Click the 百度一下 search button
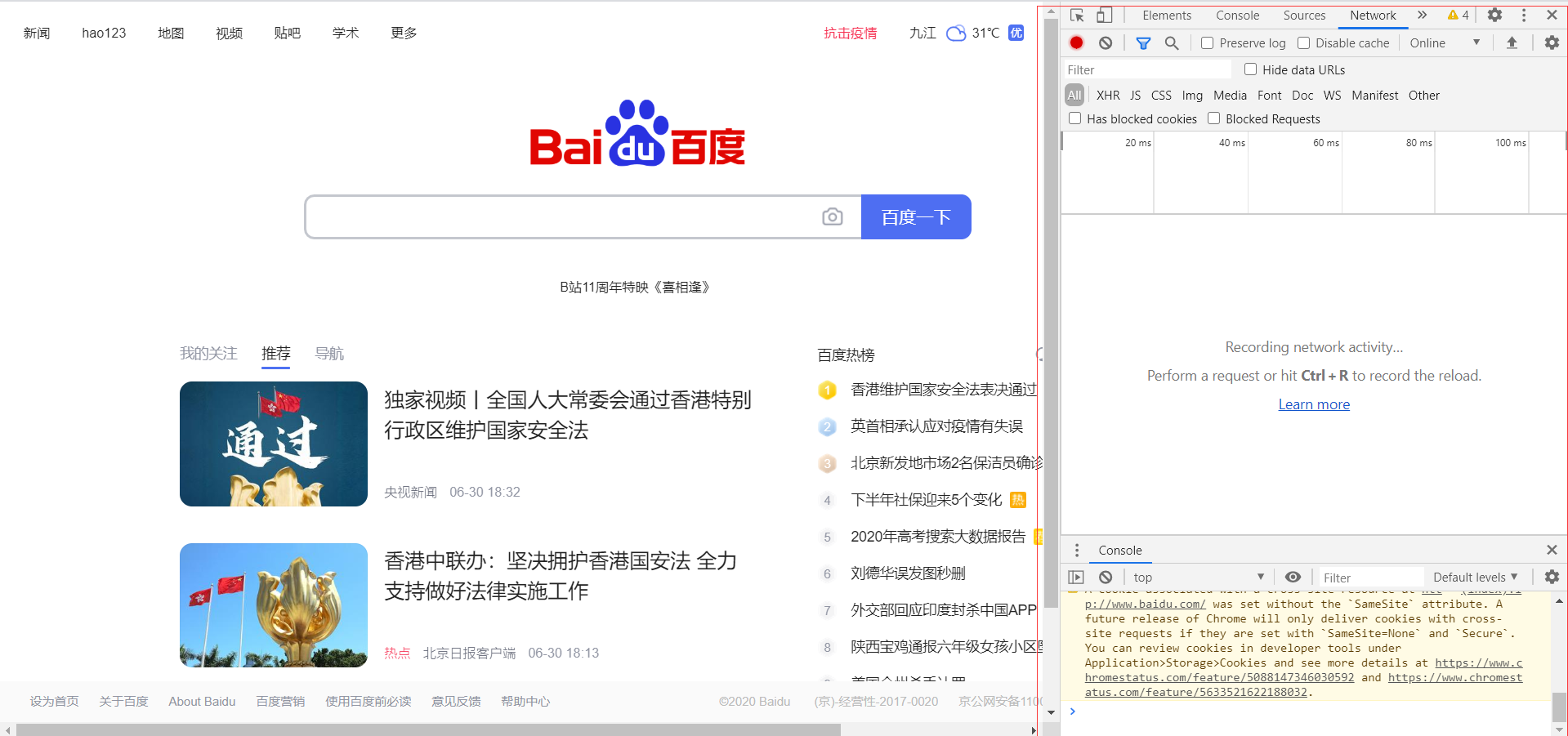This screenshot has height=736, width=1568. point(916,217)
